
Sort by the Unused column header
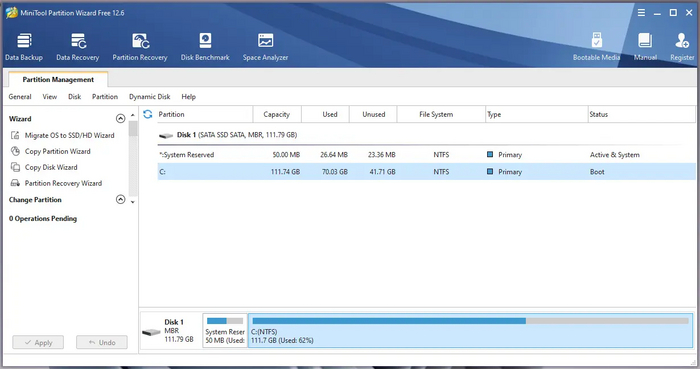pyautogui.click(x=374, y=114)
